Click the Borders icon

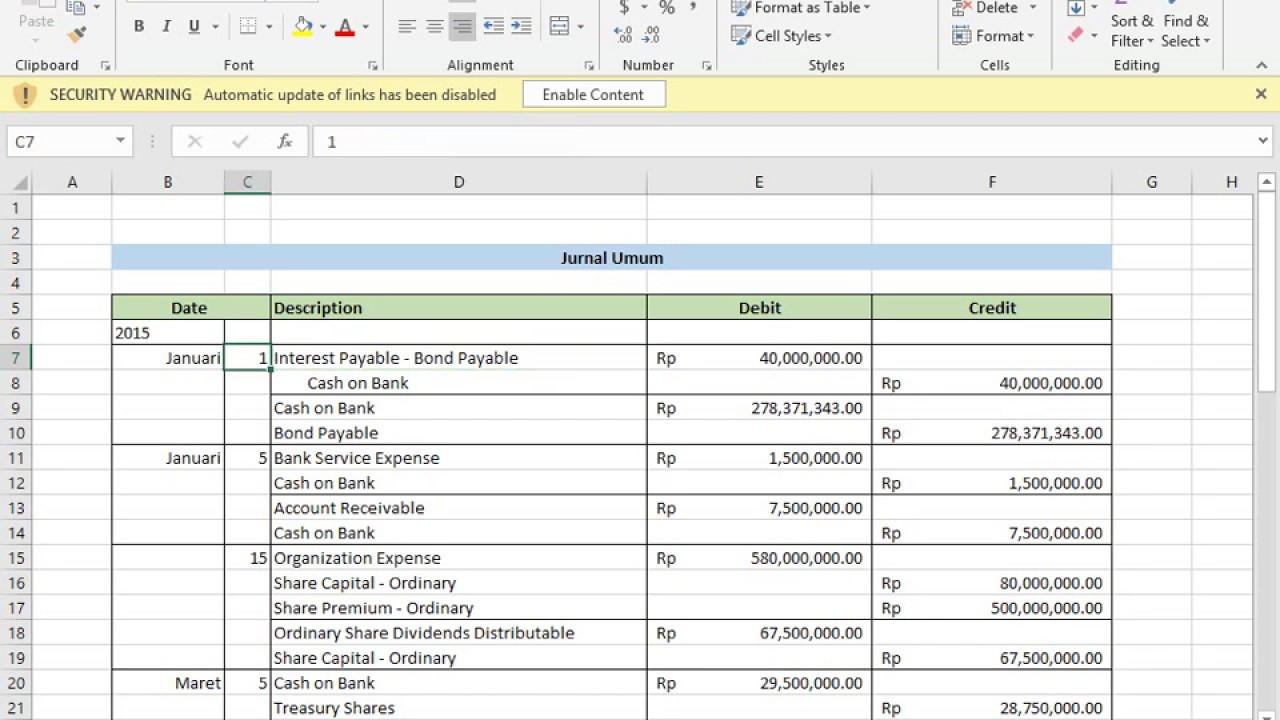point(248,27)
